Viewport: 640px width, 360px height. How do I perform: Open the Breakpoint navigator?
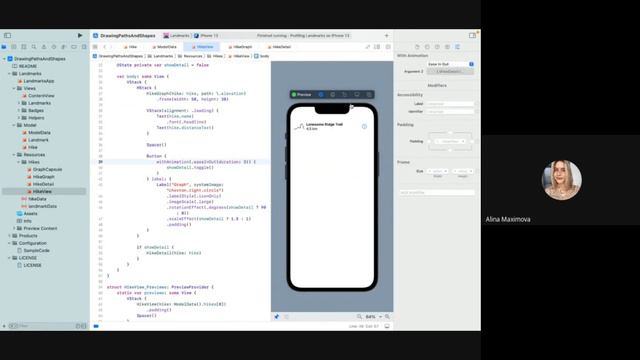pyautogui.click(x=74, y=47)
